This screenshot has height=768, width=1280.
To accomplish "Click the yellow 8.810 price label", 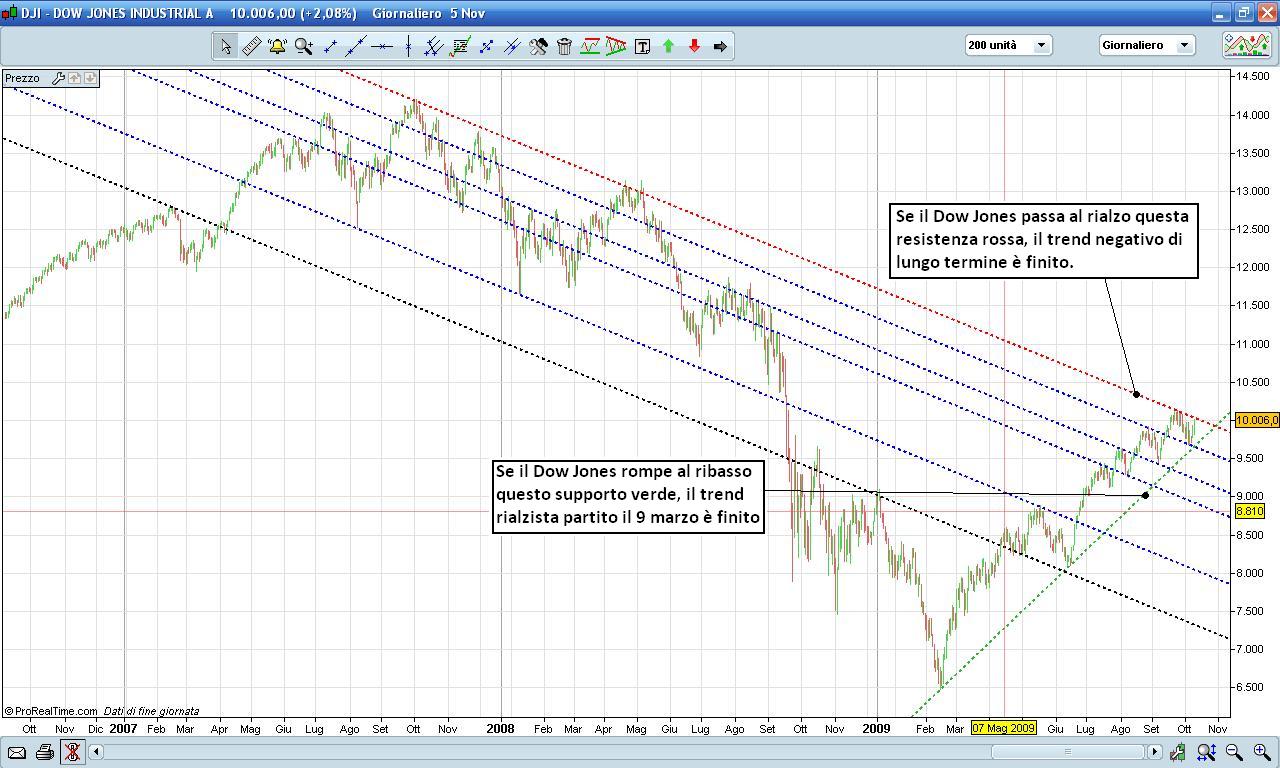I will (1250, 511).
